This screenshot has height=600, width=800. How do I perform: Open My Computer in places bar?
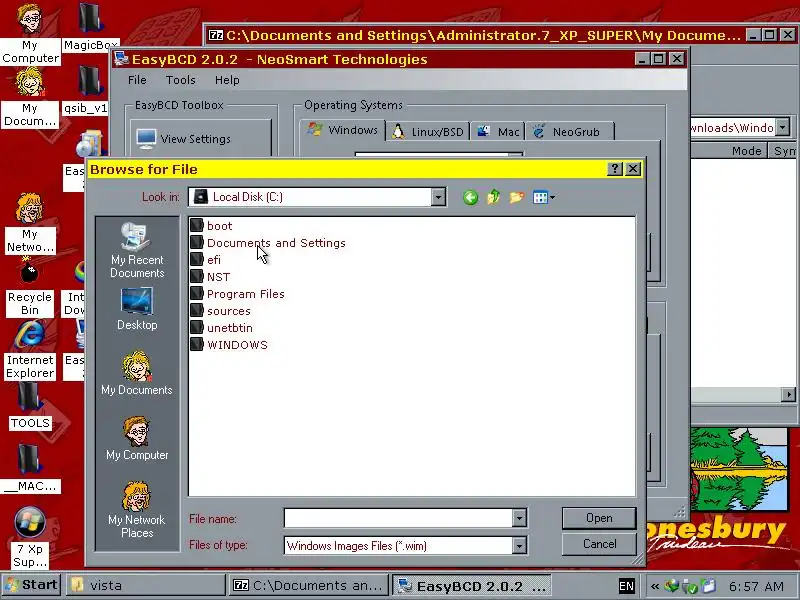point(137,439)
